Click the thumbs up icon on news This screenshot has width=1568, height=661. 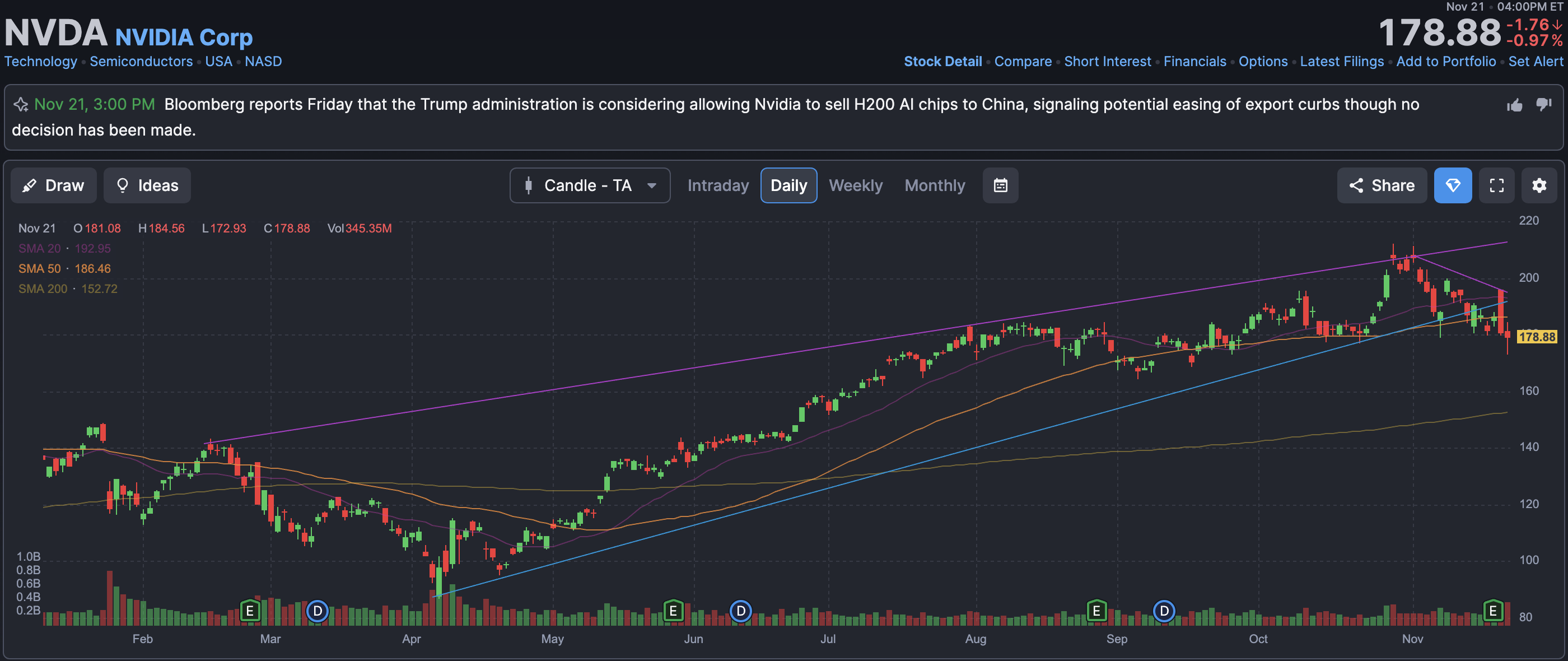point(1514,105)
